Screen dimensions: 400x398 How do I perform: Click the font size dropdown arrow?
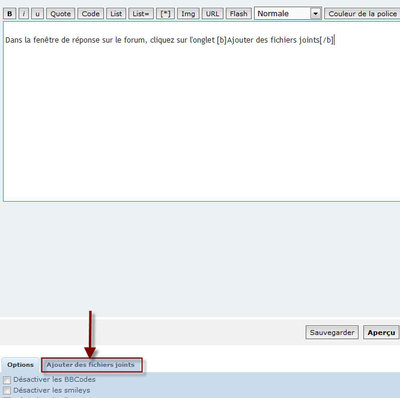(x=315, y=14)
